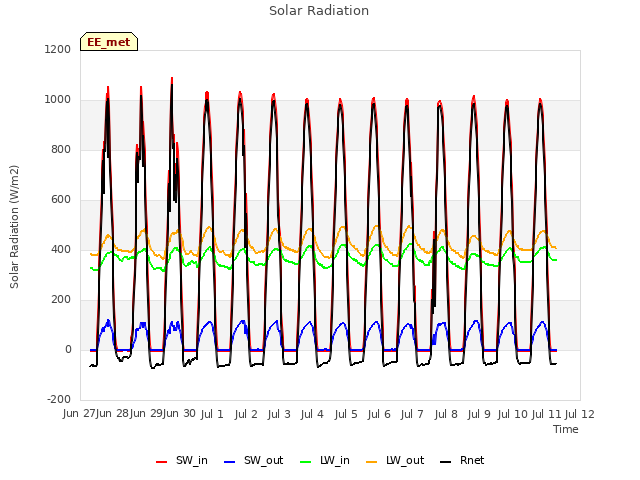Click the Time x-axis label

(x=566, y=429)
